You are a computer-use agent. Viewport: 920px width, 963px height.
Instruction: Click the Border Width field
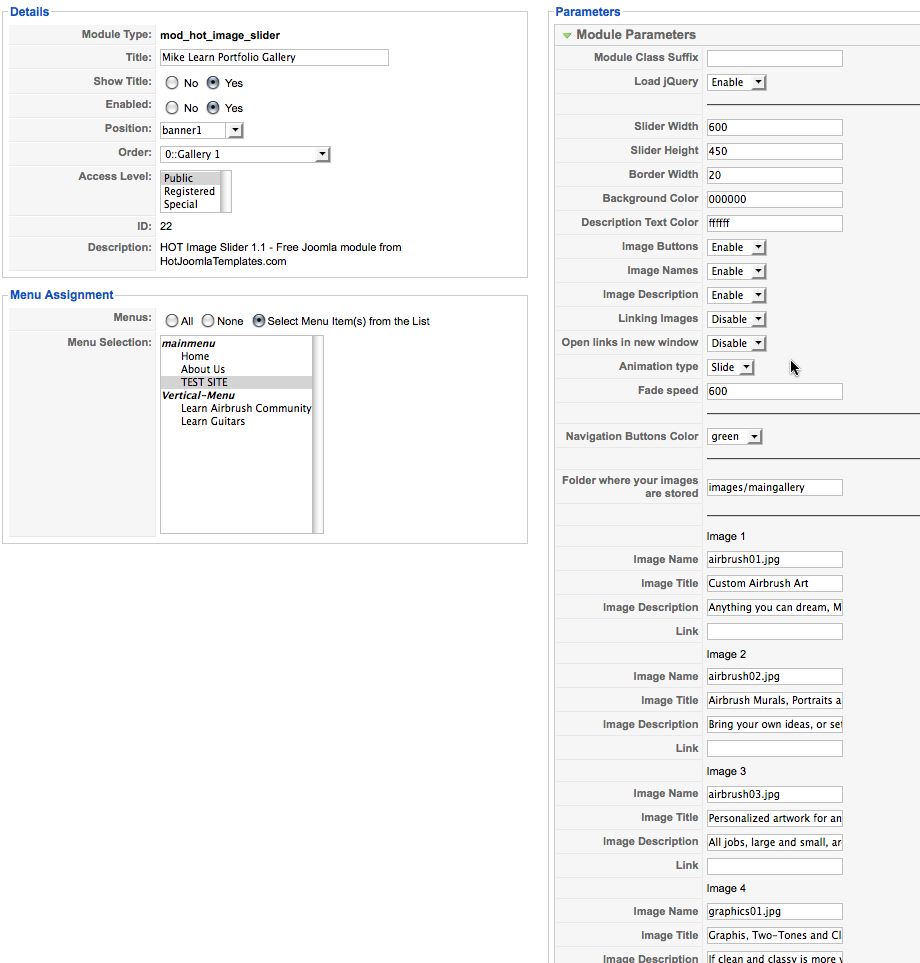pyautogui.click(x=774, y=175)
